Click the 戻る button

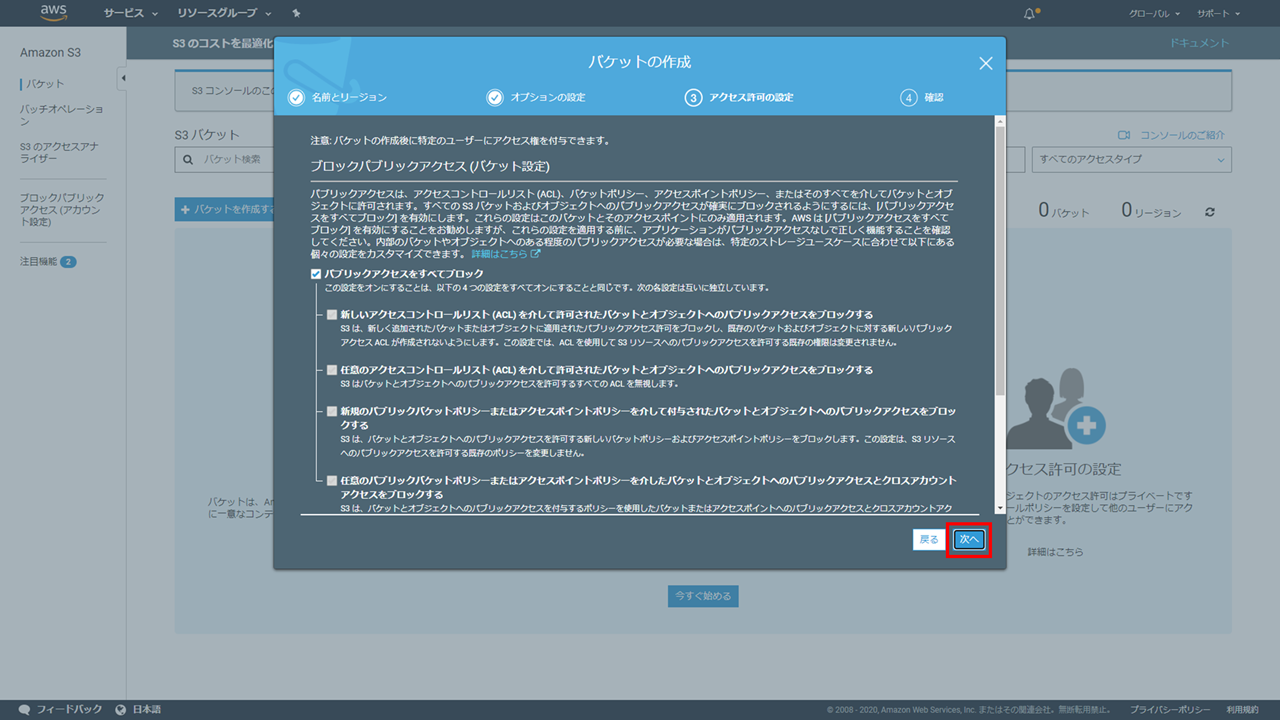tap(929, 540)
